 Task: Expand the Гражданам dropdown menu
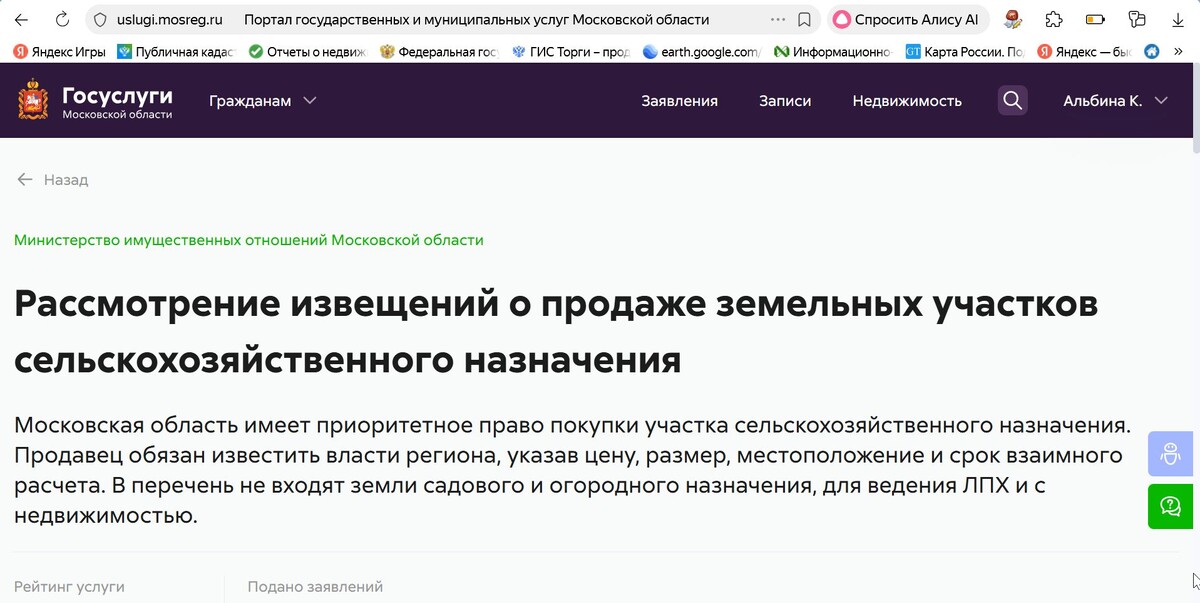(262, 100)
